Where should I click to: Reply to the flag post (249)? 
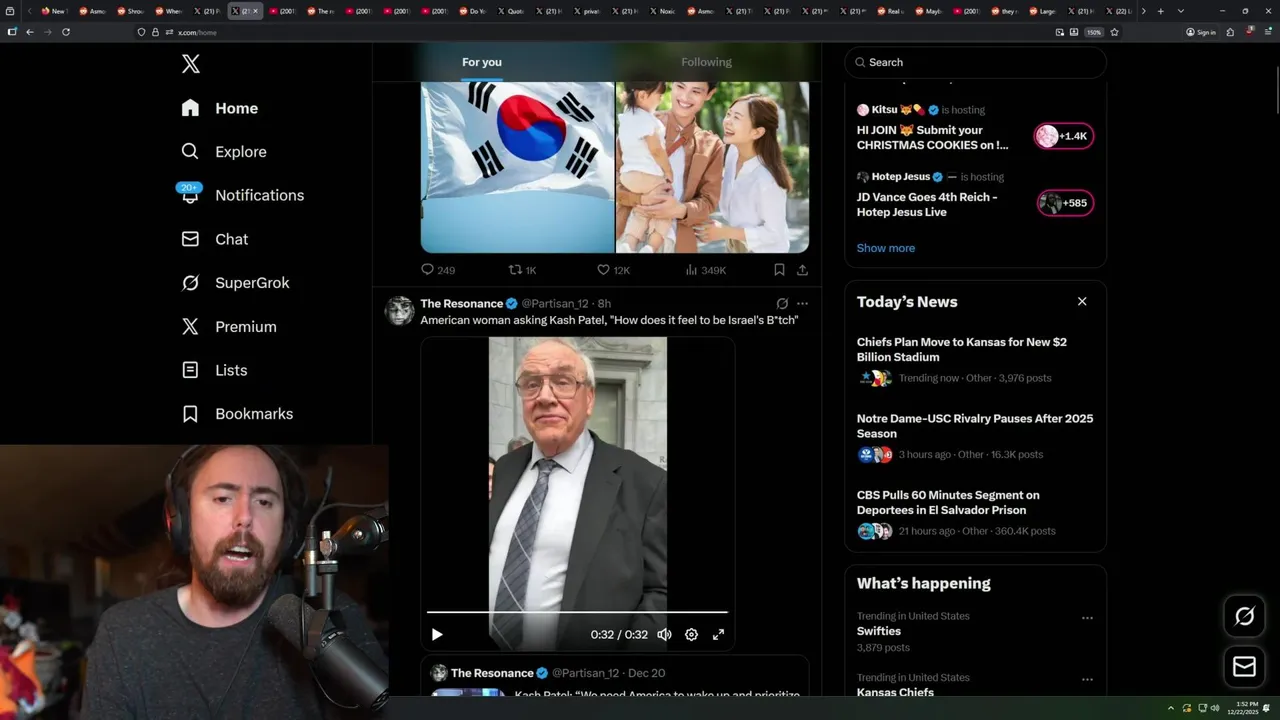[x=438, y=270]
